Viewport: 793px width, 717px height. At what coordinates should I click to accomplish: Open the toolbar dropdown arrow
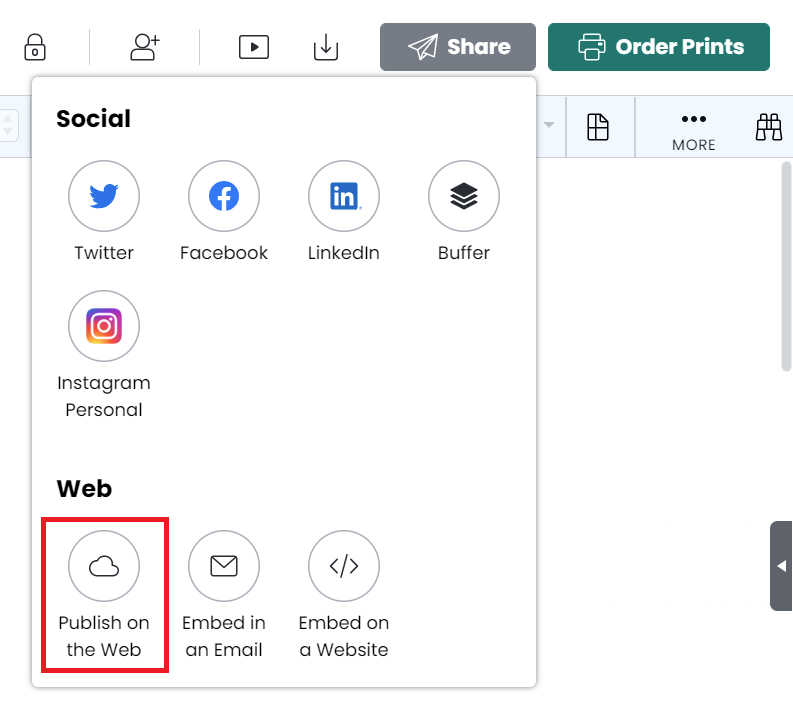point(549,126)
